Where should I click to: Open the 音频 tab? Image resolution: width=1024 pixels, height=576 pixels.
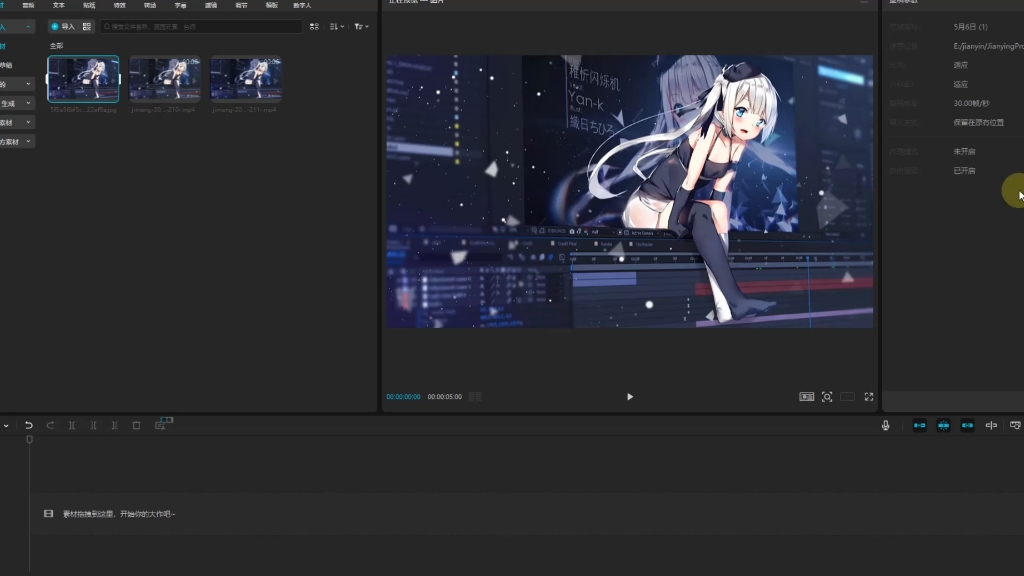(28, 5)
